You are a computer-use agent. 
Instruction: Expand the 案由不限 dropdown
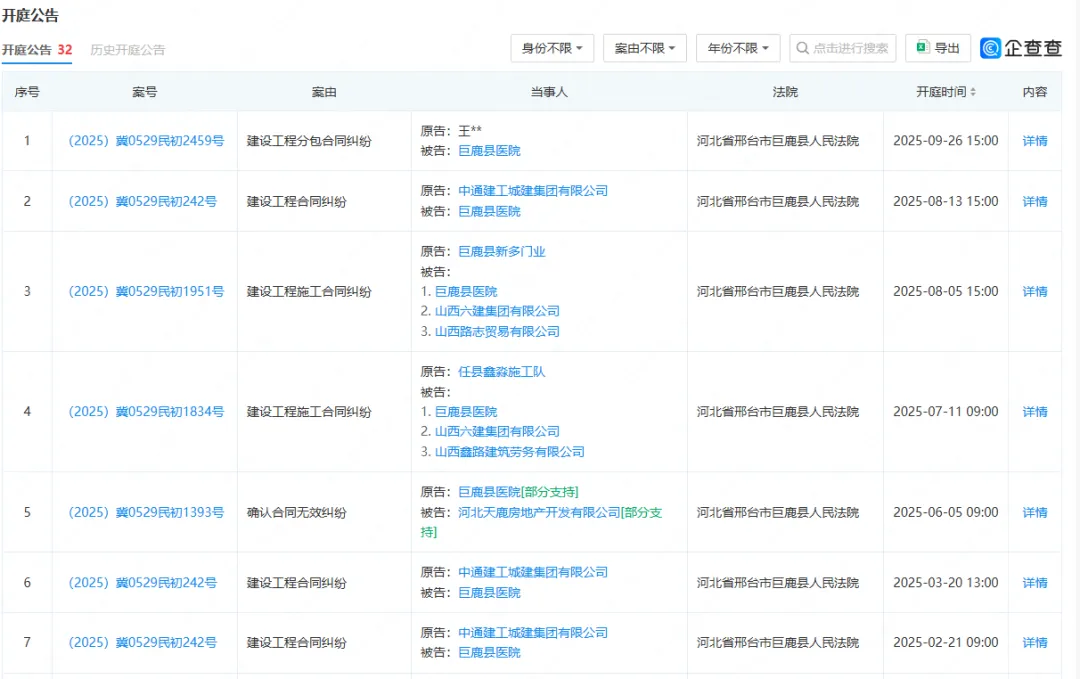[x=644, y=48]
